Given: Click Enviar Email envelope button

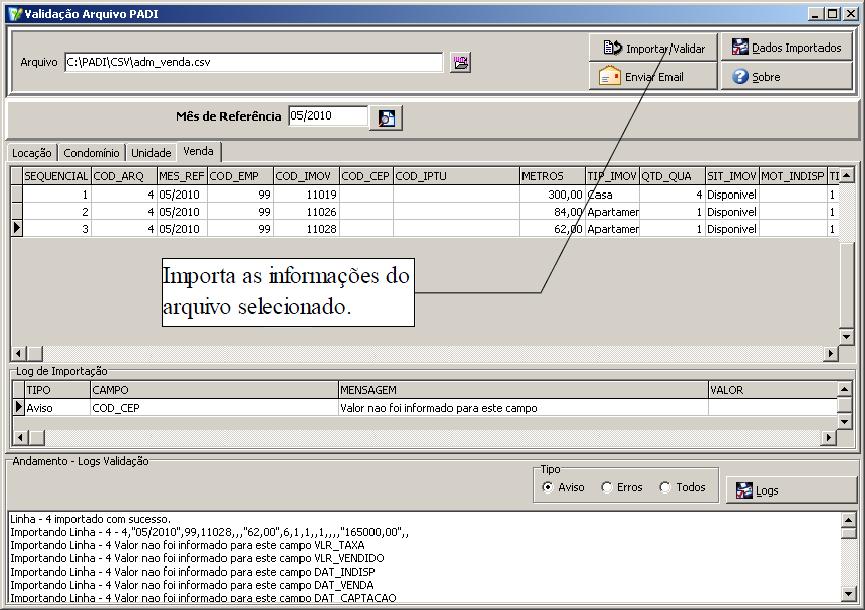Looking at the screenshot, I should pos(653,77).
